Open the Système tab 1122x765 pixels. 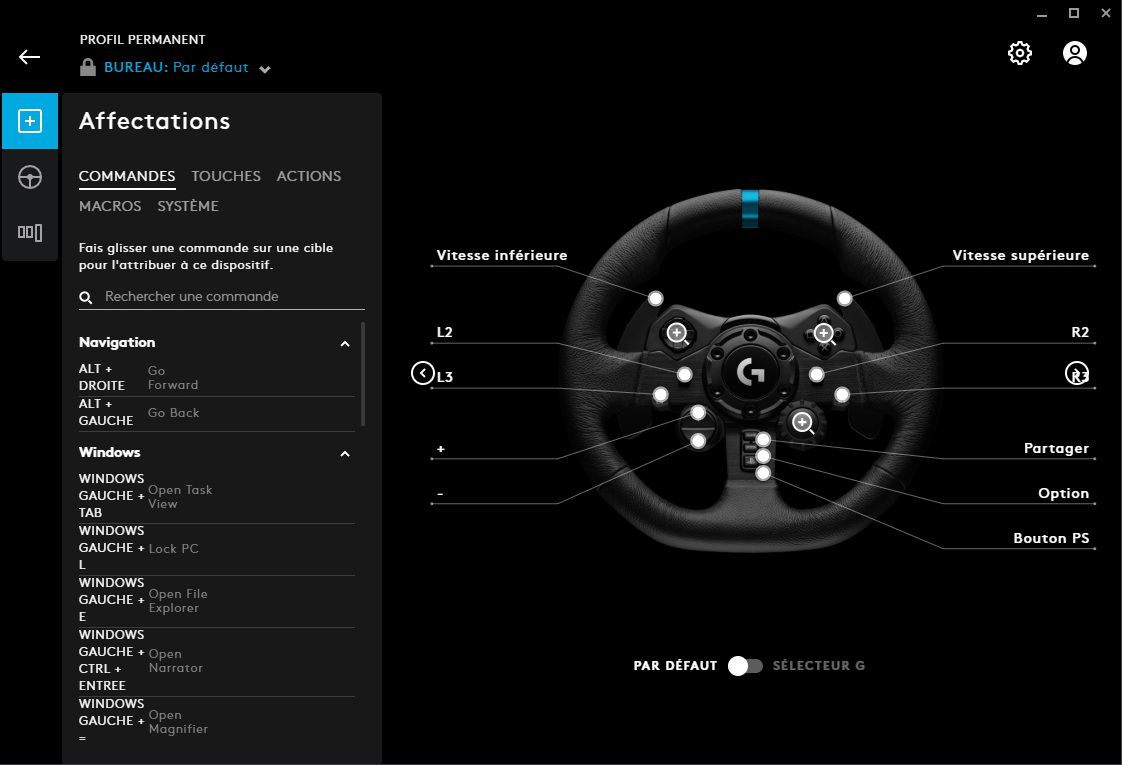(x=188, y=206)
